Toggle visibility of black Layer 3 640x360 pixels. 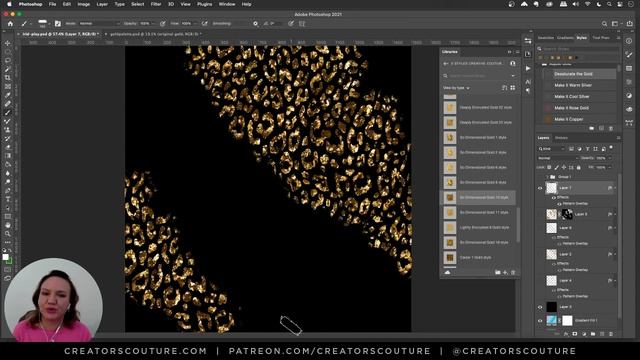[540, 307]
